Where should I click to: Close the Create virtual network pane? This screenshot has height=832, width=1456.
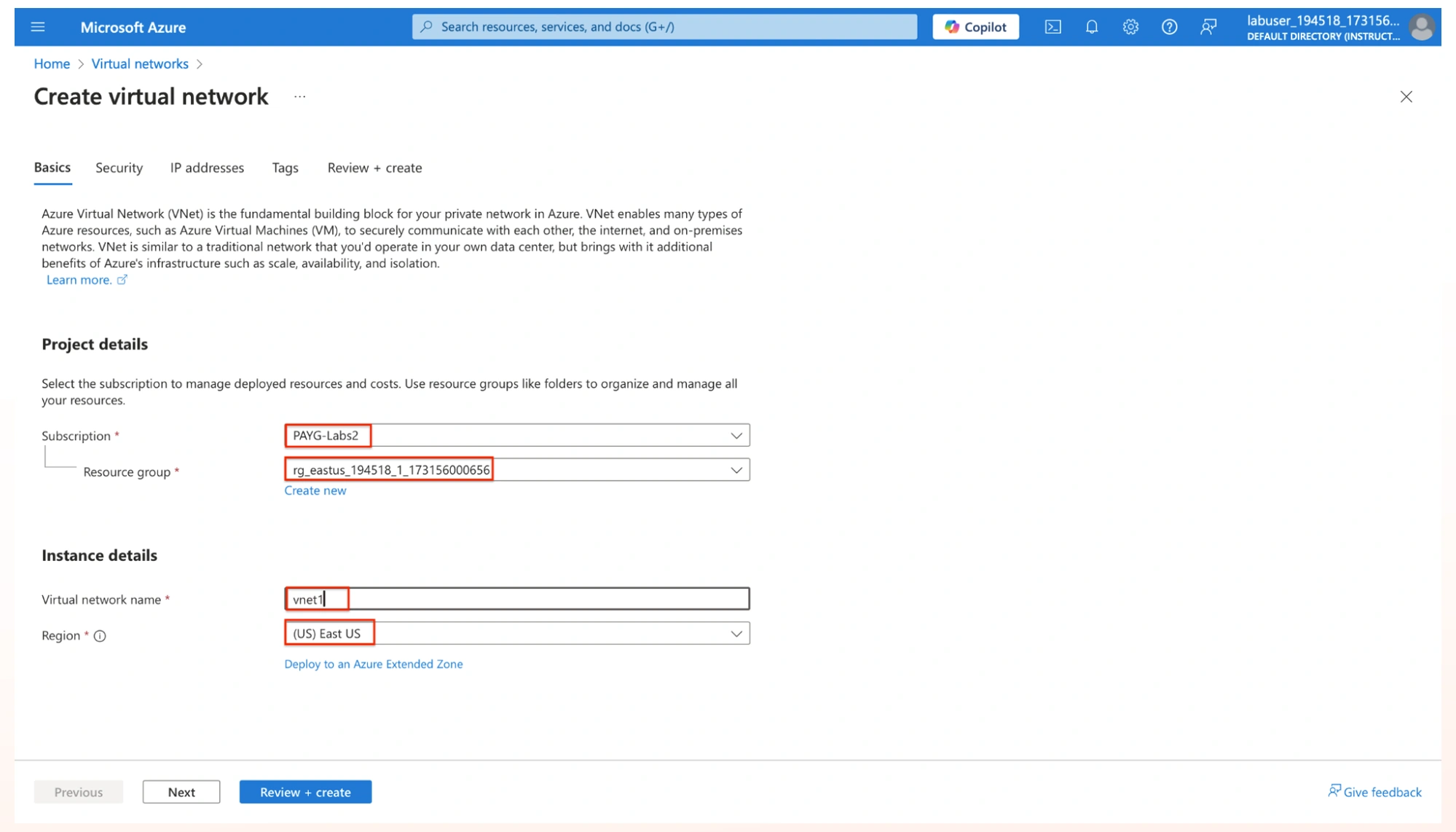[1406, 97]
